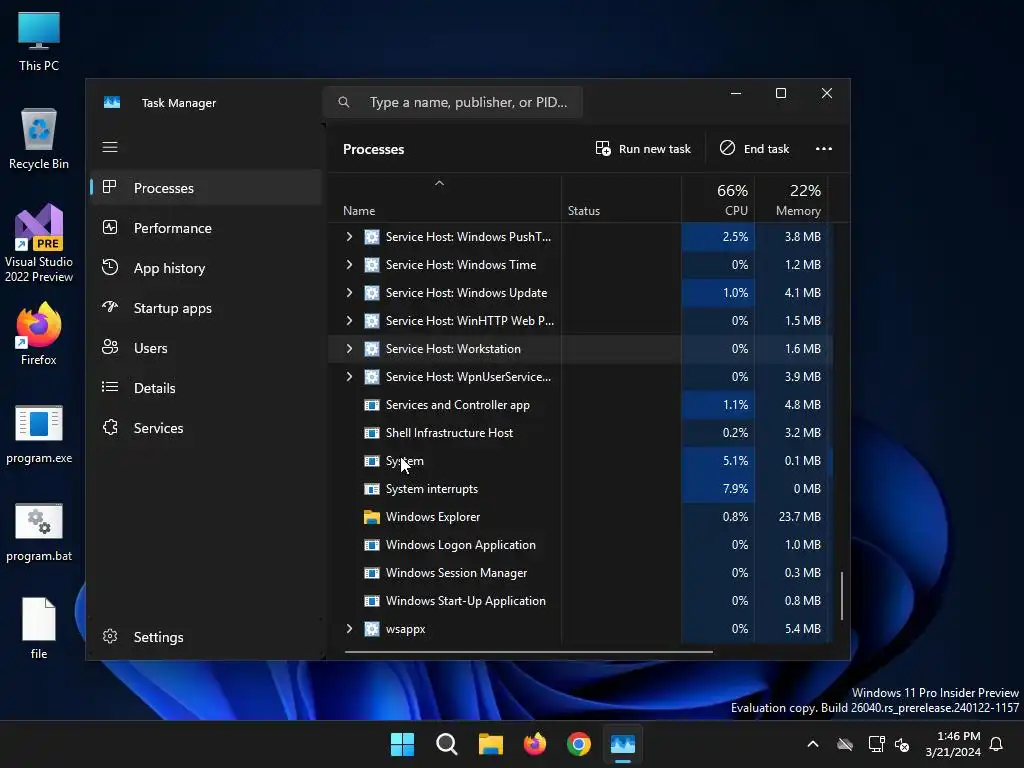Click the System interrupts process icon

(372, 489)
